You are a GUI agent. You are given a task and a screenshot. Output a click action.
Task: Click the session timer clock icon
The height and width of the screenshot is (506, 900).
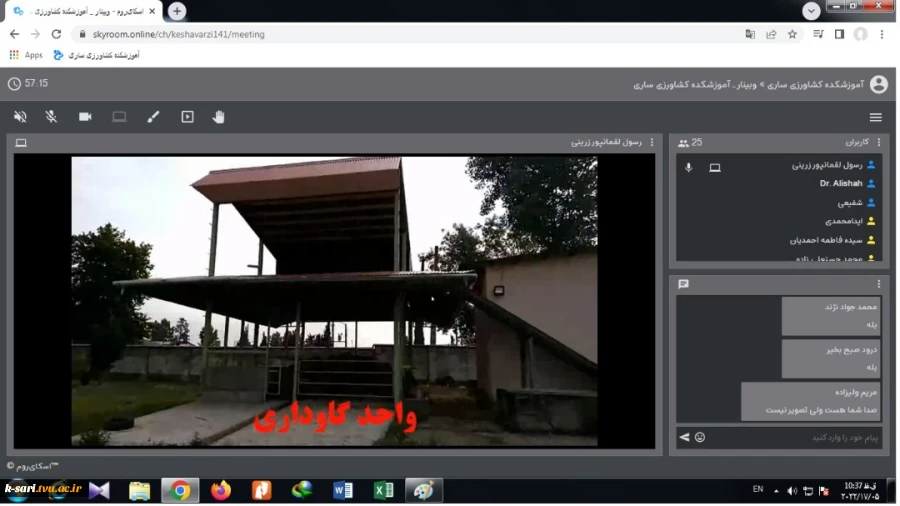point(14,84)
